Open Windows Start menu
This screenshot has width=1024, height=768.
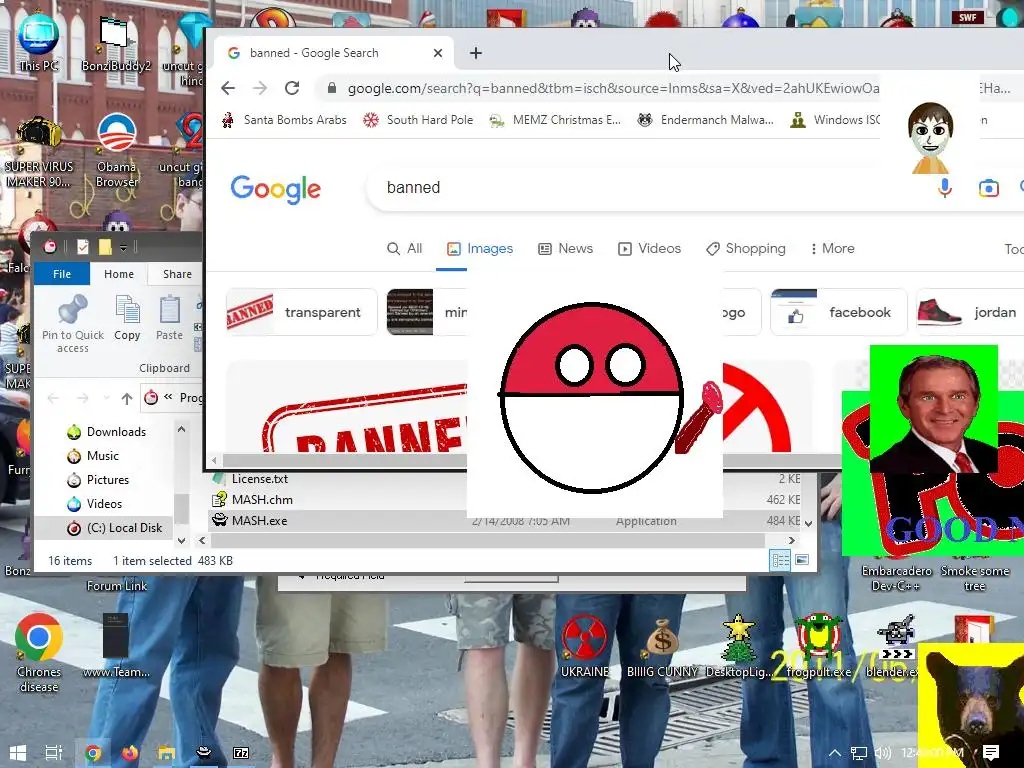18,753
